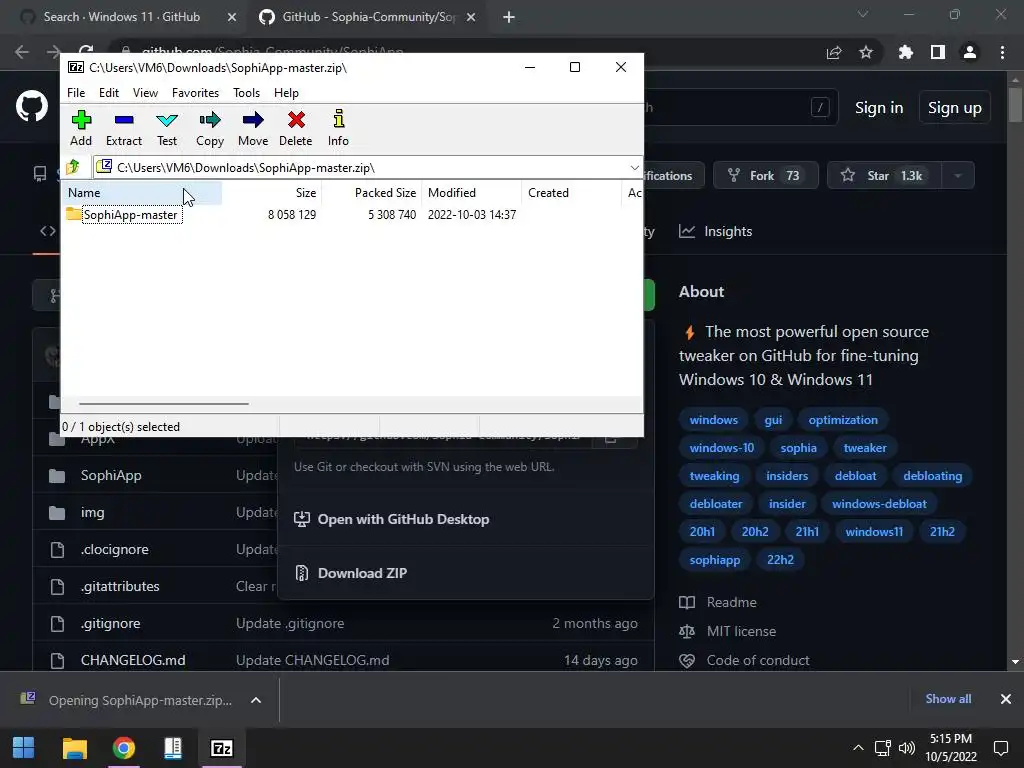Select the Copy tool in 7-Zip

210,128
